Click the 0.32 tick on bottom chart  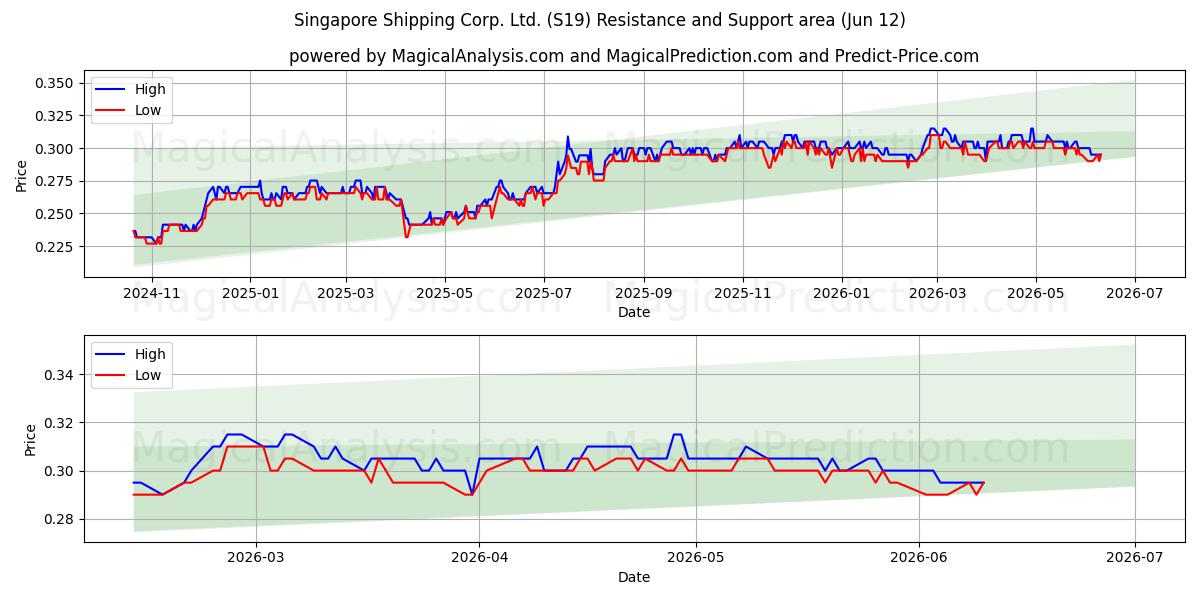pos(60,423)
